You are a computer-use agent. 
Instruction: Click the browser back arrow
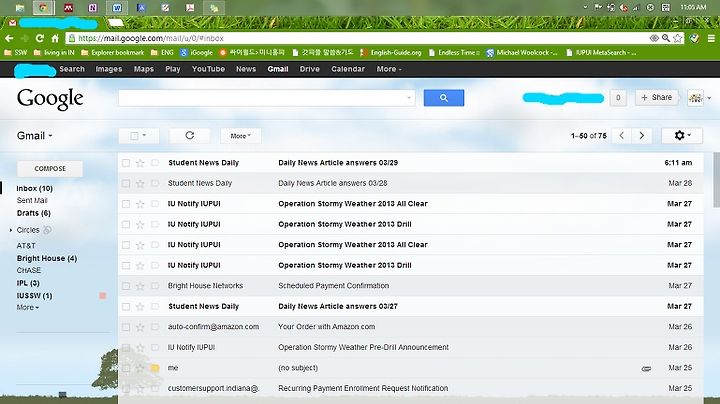coord(9,38)
